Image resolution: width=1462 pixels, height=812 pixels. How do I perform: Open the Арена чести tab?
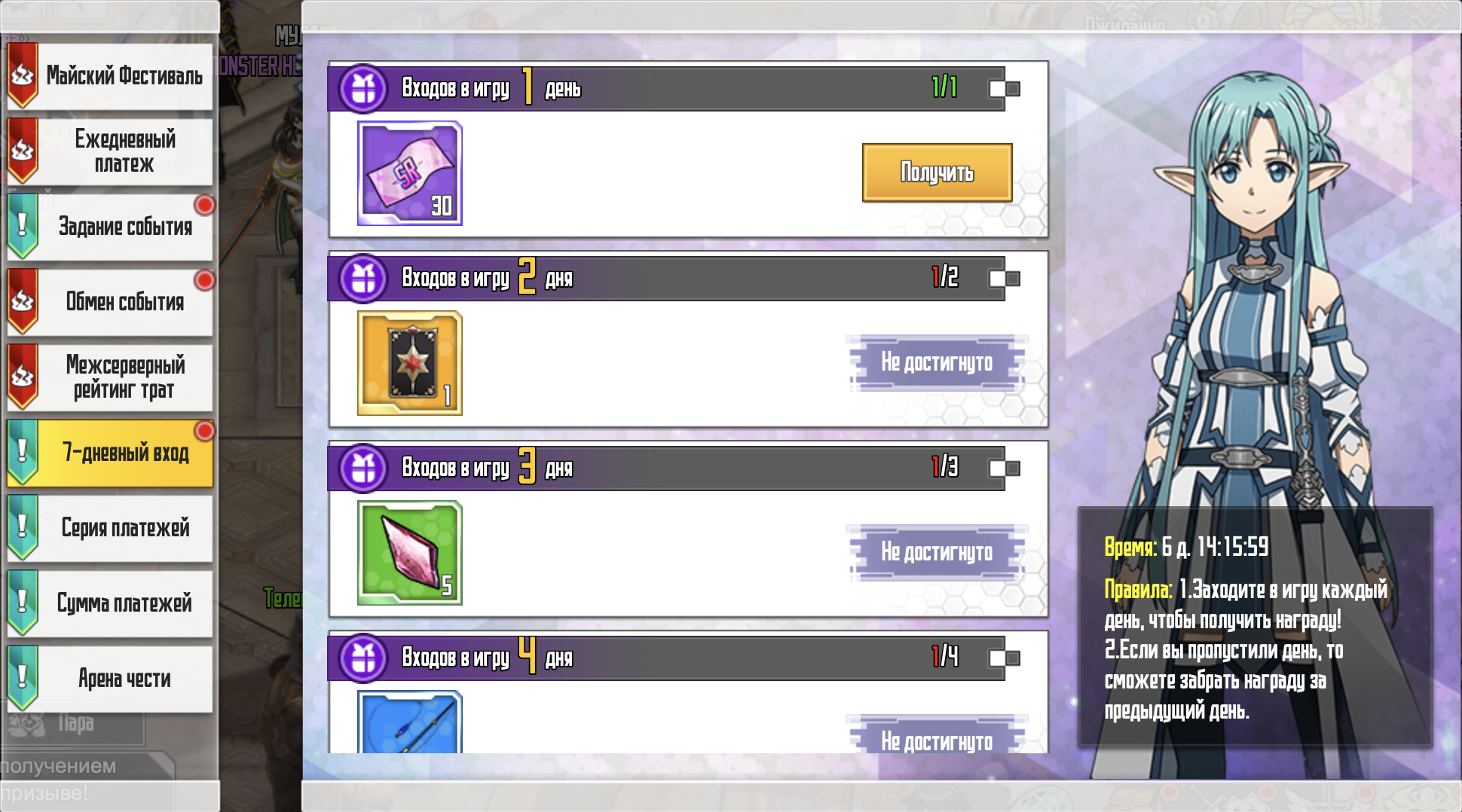(110, 679)
